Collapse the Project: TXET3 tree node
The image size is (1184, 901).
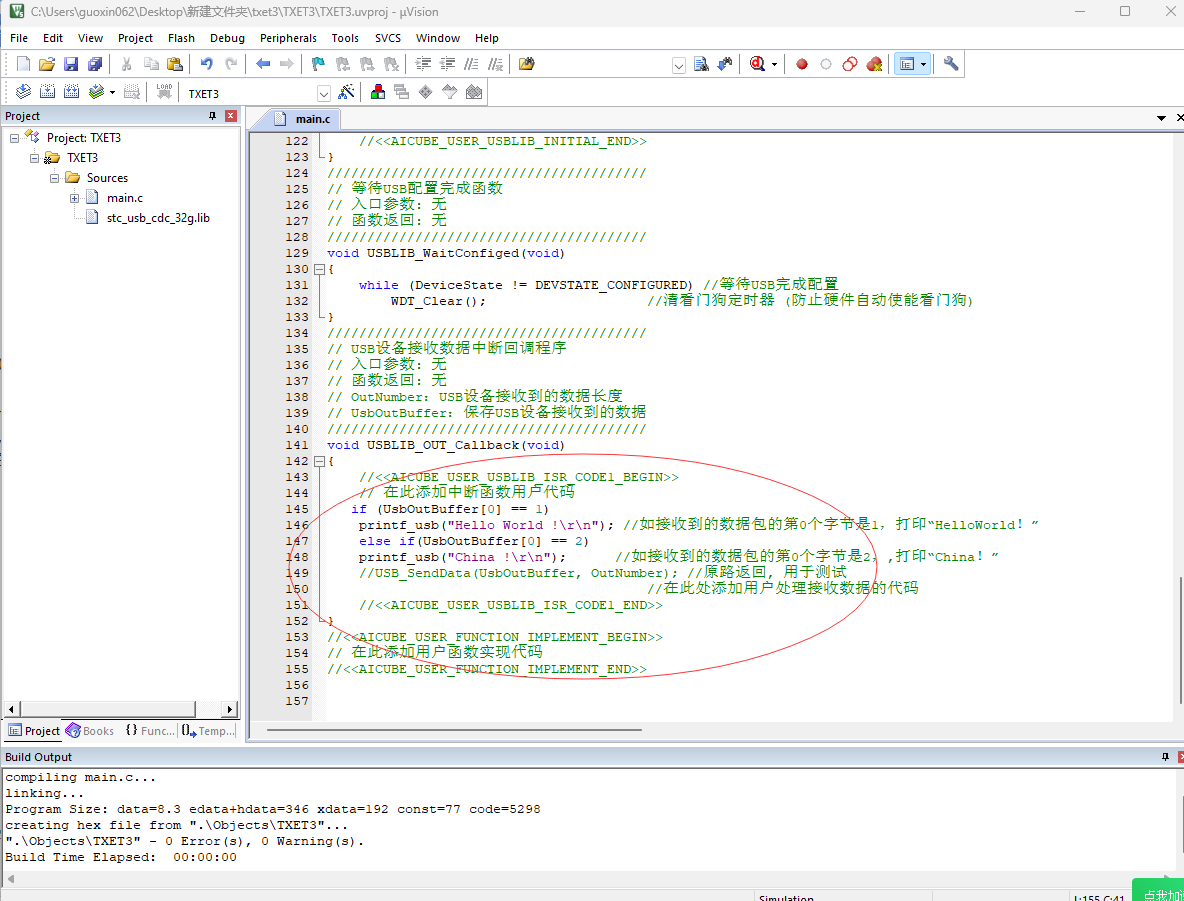click(14, 138)
